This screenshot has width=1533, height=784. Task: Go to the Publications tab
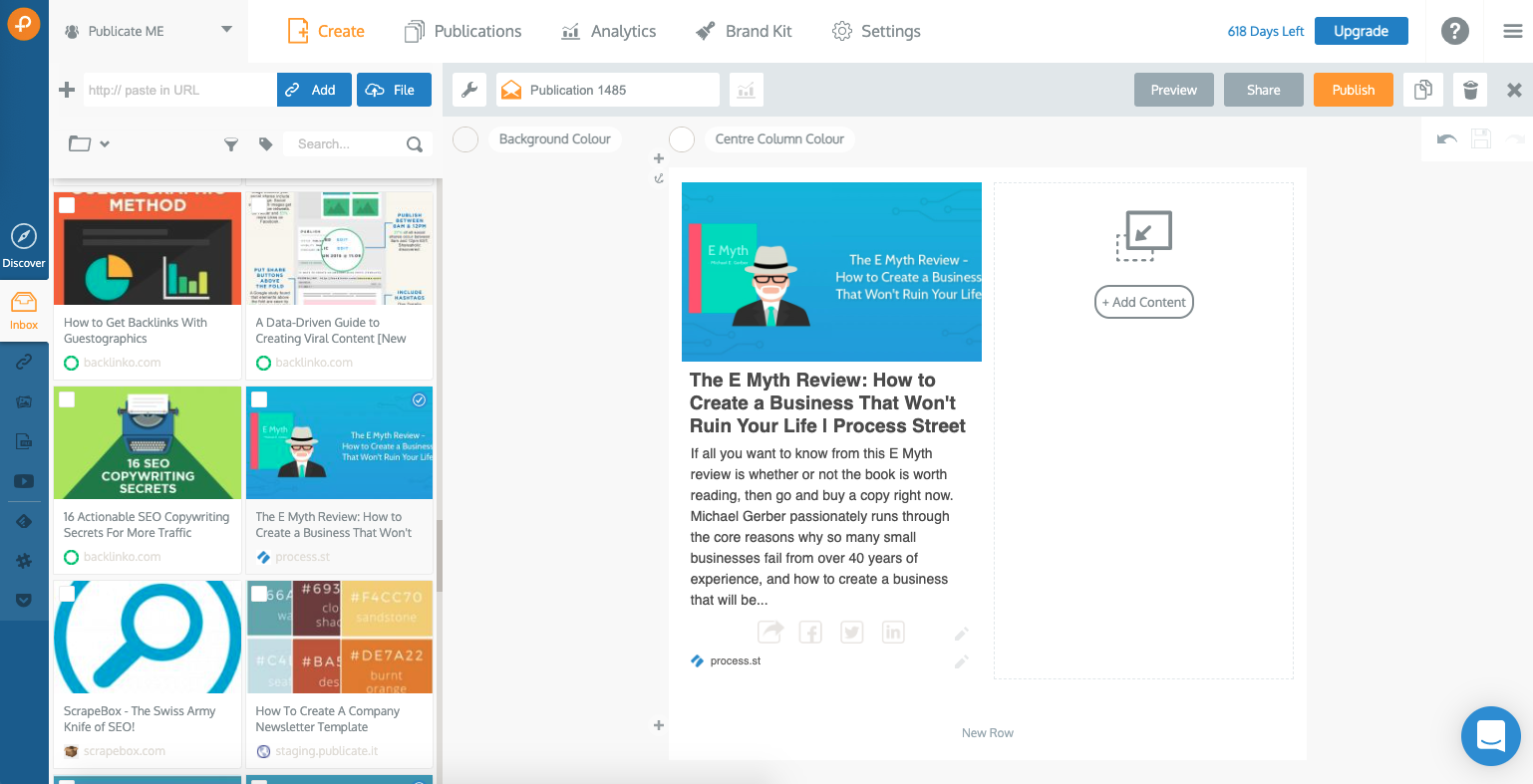462,31
